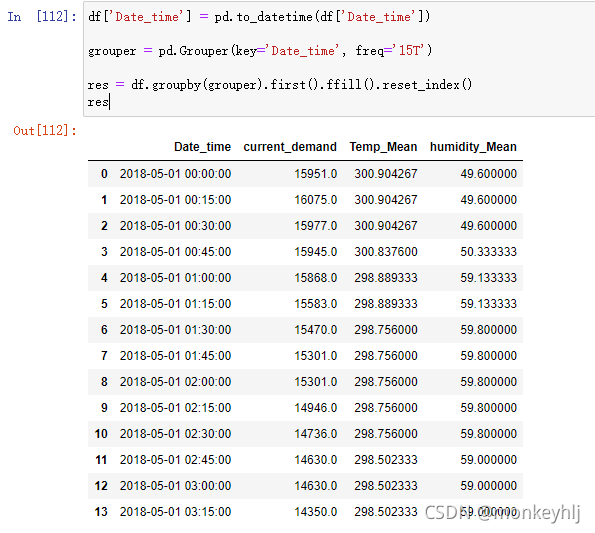
Task: Select cell 2018-05-01 03:00:00
Action: [175, 486]
